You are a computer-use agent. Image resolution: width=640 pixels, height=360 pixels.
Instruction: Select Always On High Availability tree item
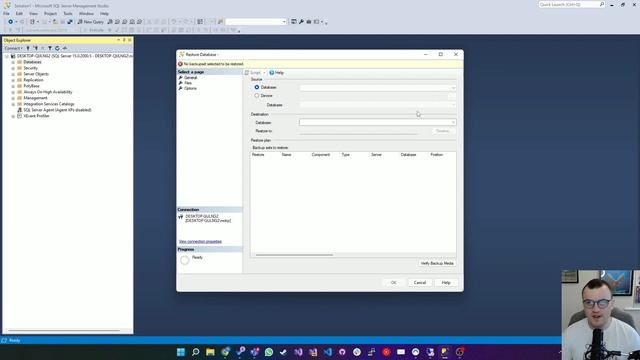pyautogui.click(x=48, y=92)
